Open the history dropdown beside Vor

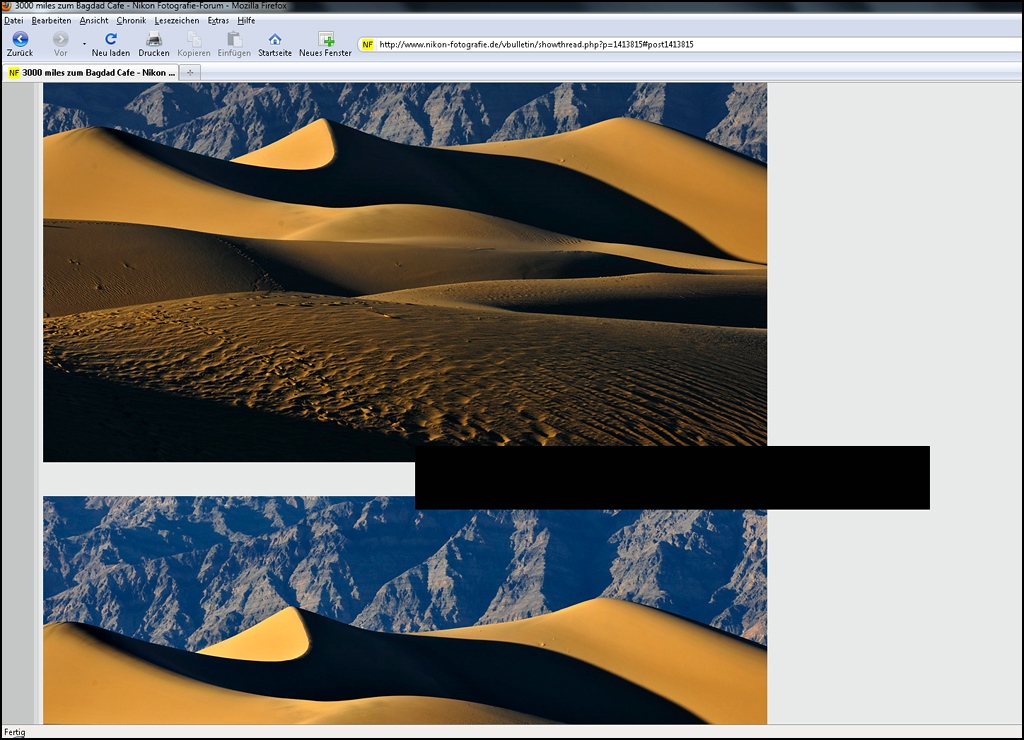point(84,44)
